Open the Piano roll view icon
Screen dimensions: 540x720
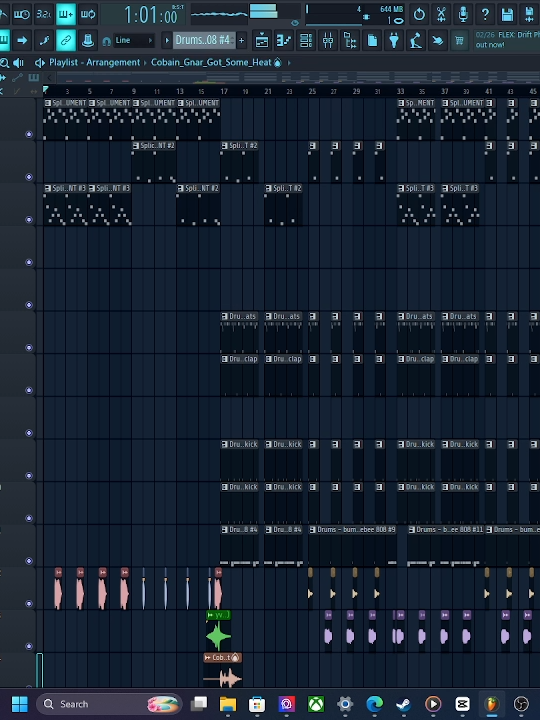pyautogui.click(x=284, y=41)
